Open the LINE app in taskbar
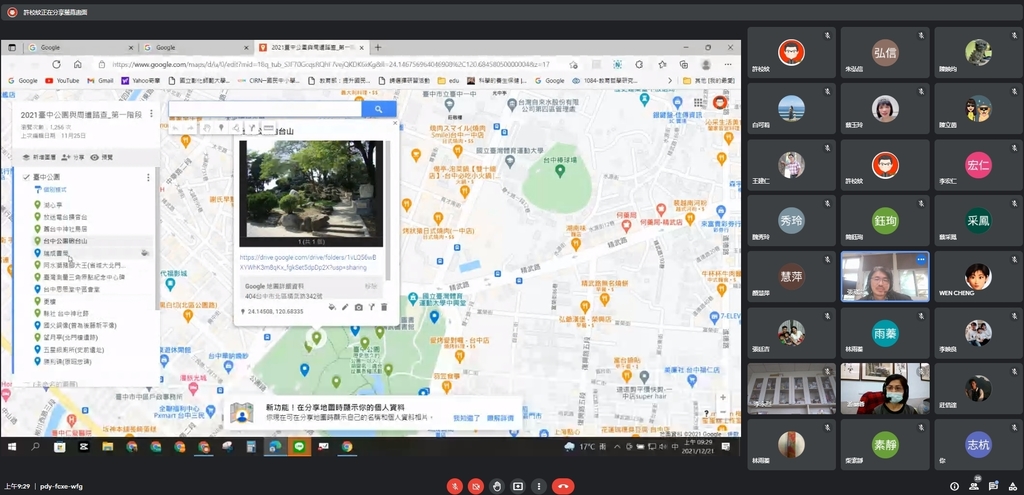Viewport: 1024px width, 495px height. point(300,447)
